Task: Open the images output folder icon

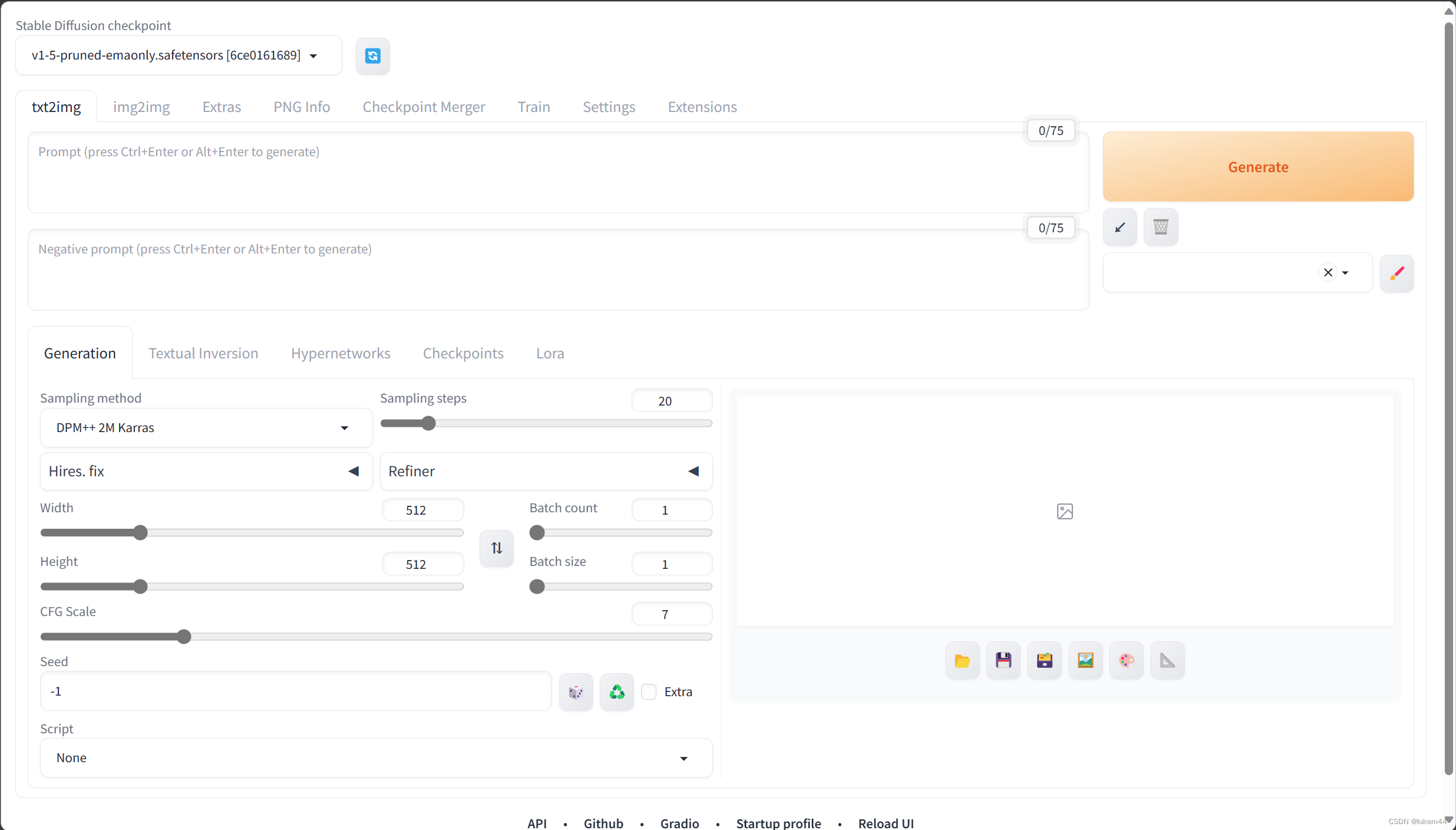Action: click(962, 660)
